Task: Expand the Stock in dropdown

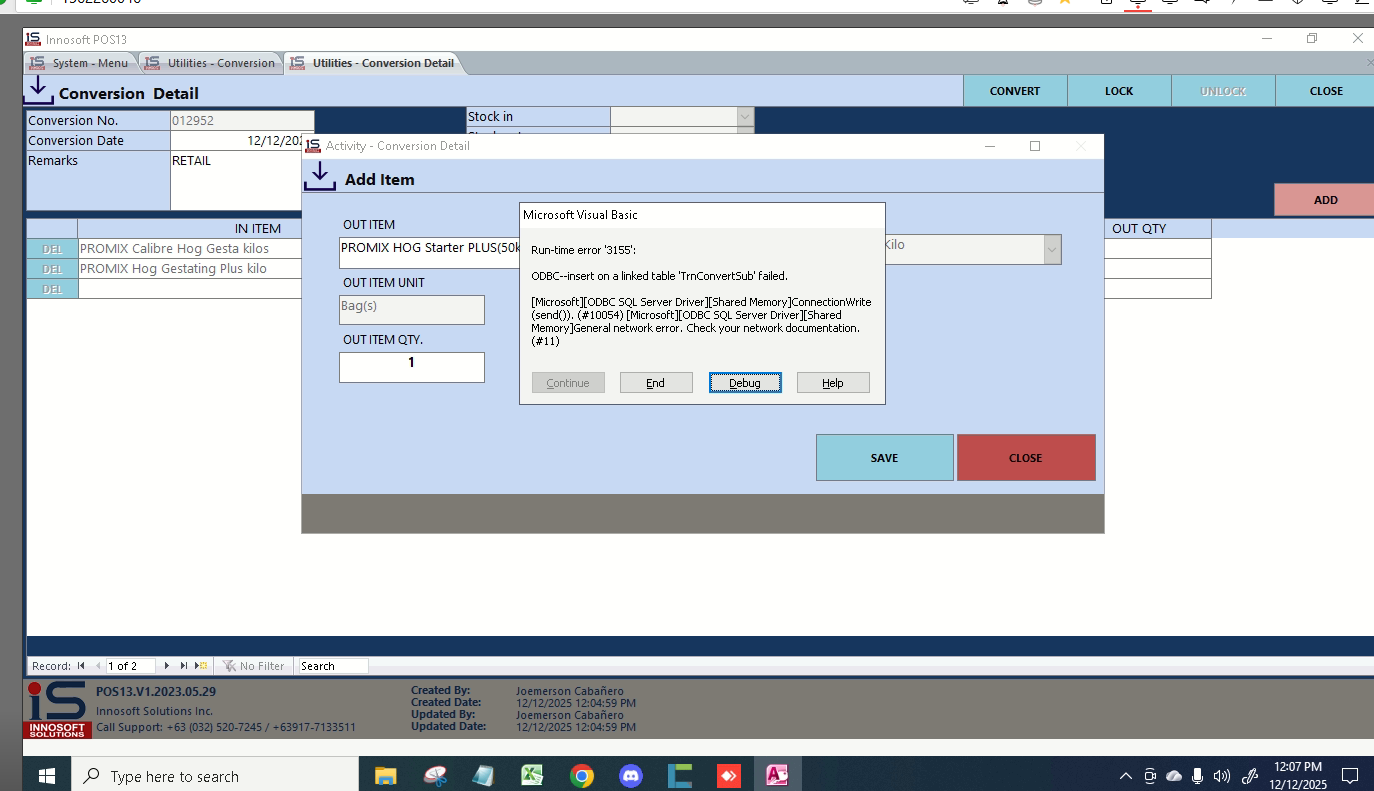Action: 744,117
